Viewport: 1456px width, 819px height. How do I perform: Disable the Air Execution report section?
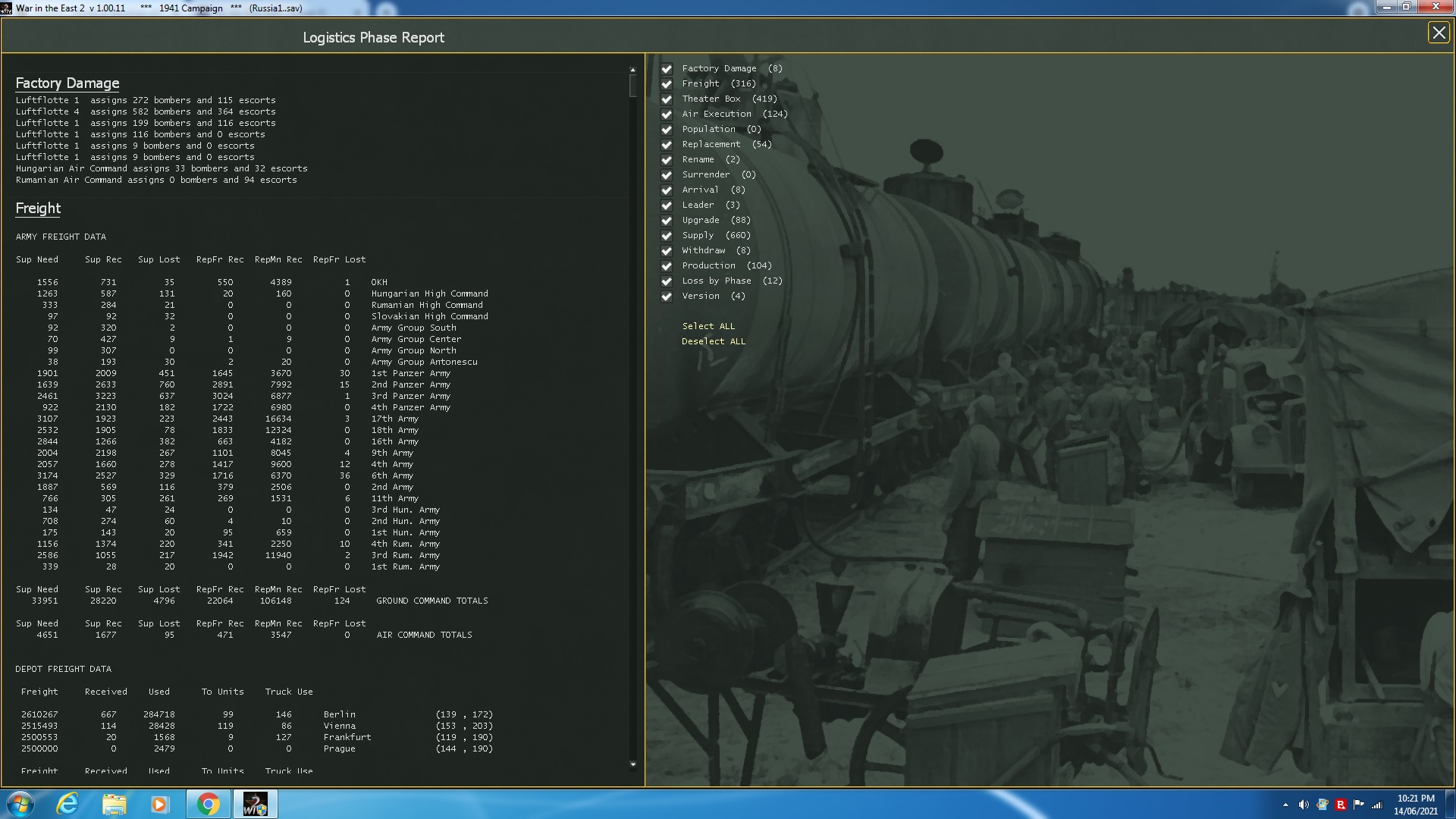click(x=667, y=115)
